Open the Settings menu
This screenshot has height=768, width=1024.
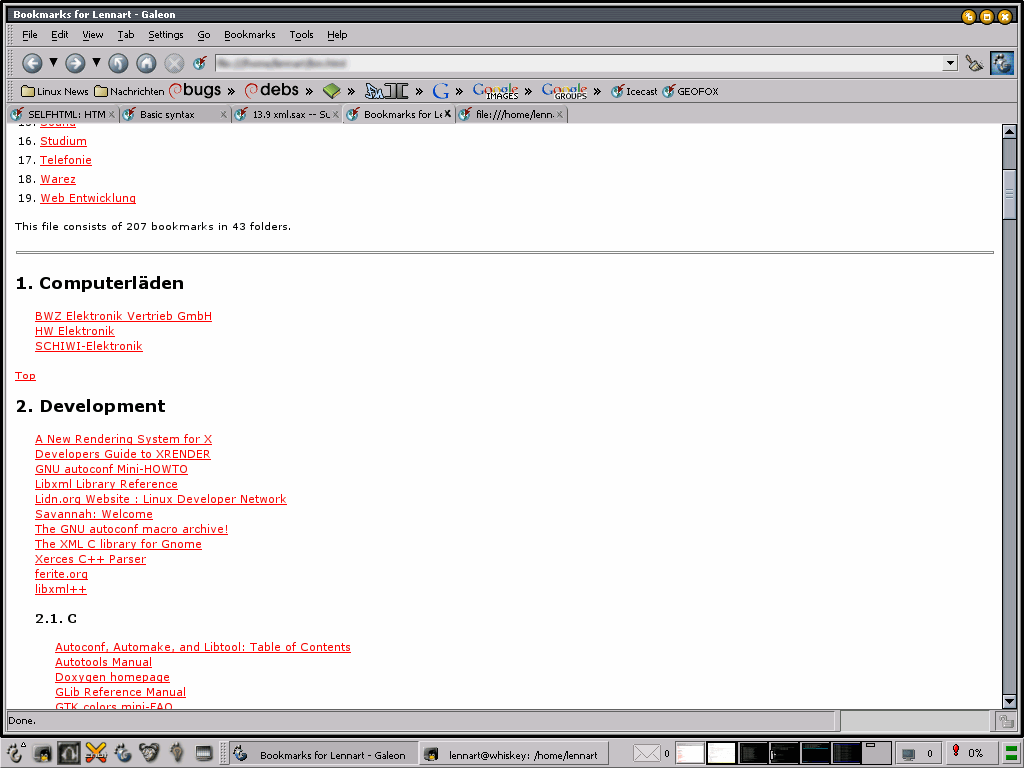click(166, 35)
